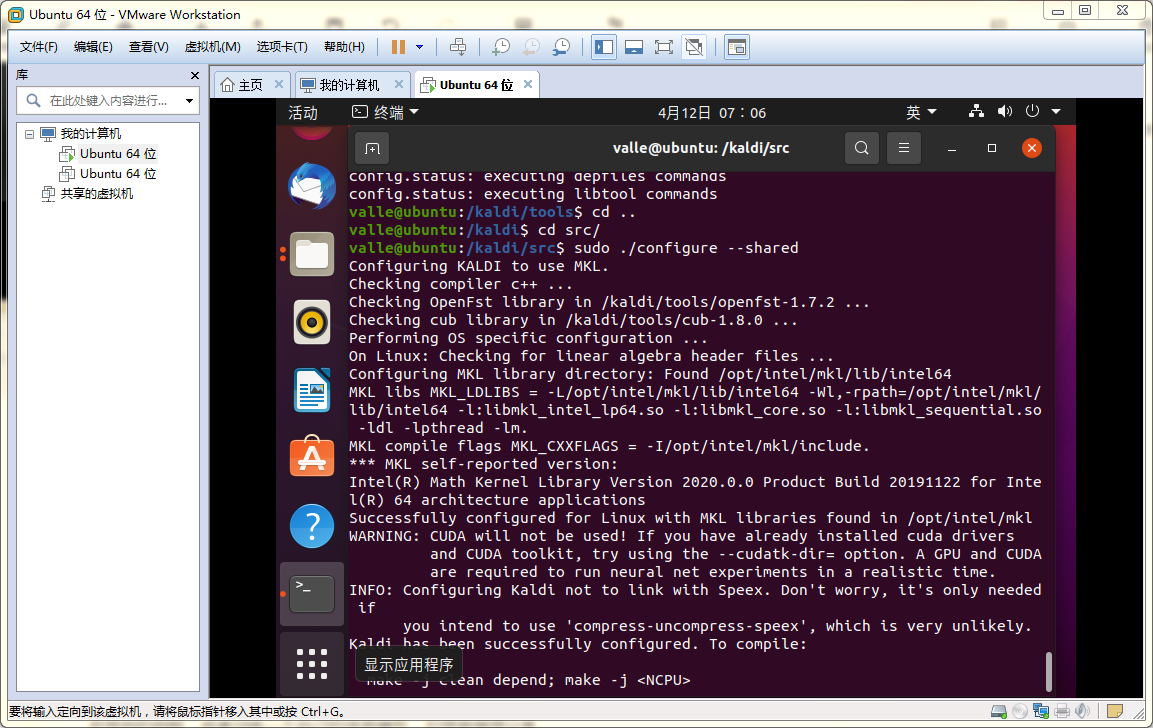Image resolution: width=1153 pixels, height=728 pixels.
Task: Launch Thunderbird from the Ubuntu dock
Action: [x=312, y=187]
